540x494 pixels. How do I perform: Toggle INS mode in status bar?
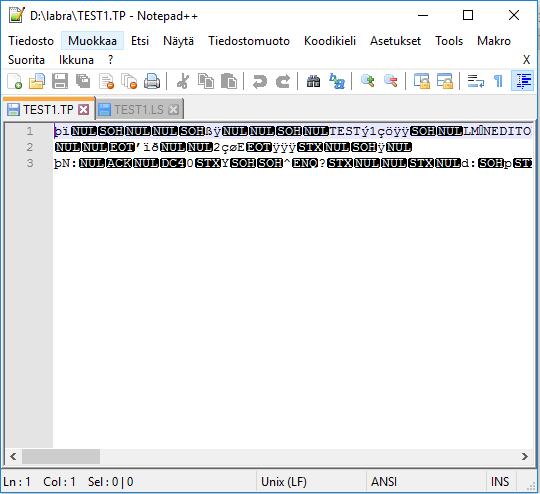point(500,481)
